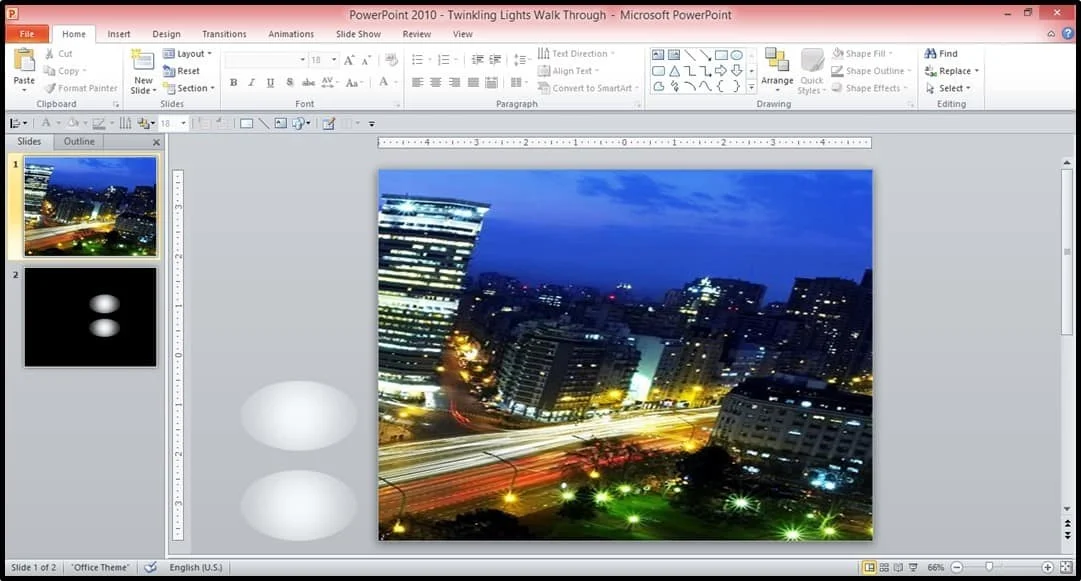
Task: Toggle Italic formatting
Action: pyautogui.click(x=252, y=83)
